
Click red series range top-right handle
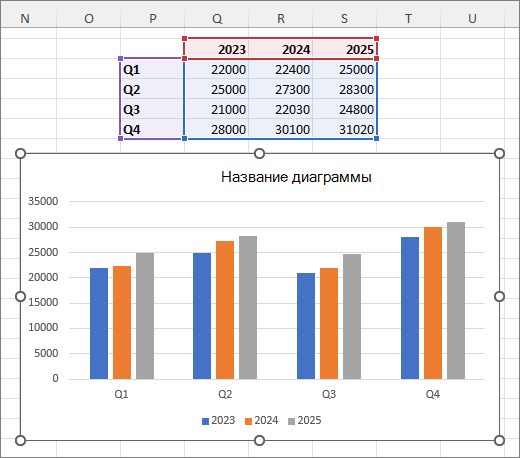click(x=376, y=39)
